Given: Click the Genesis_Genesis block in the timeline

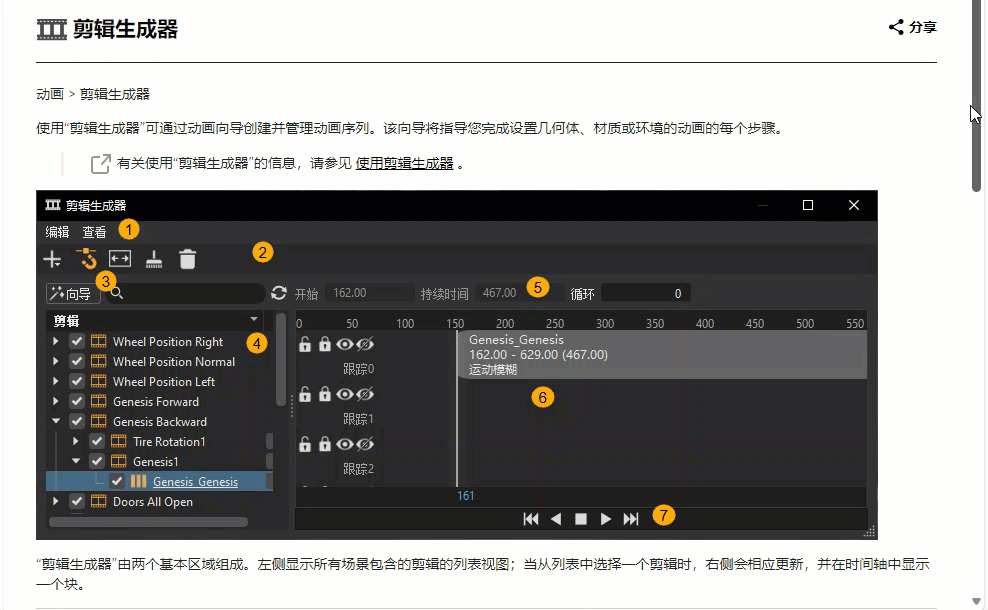Looking at the screenshot, I should click(x=662, y=355).
